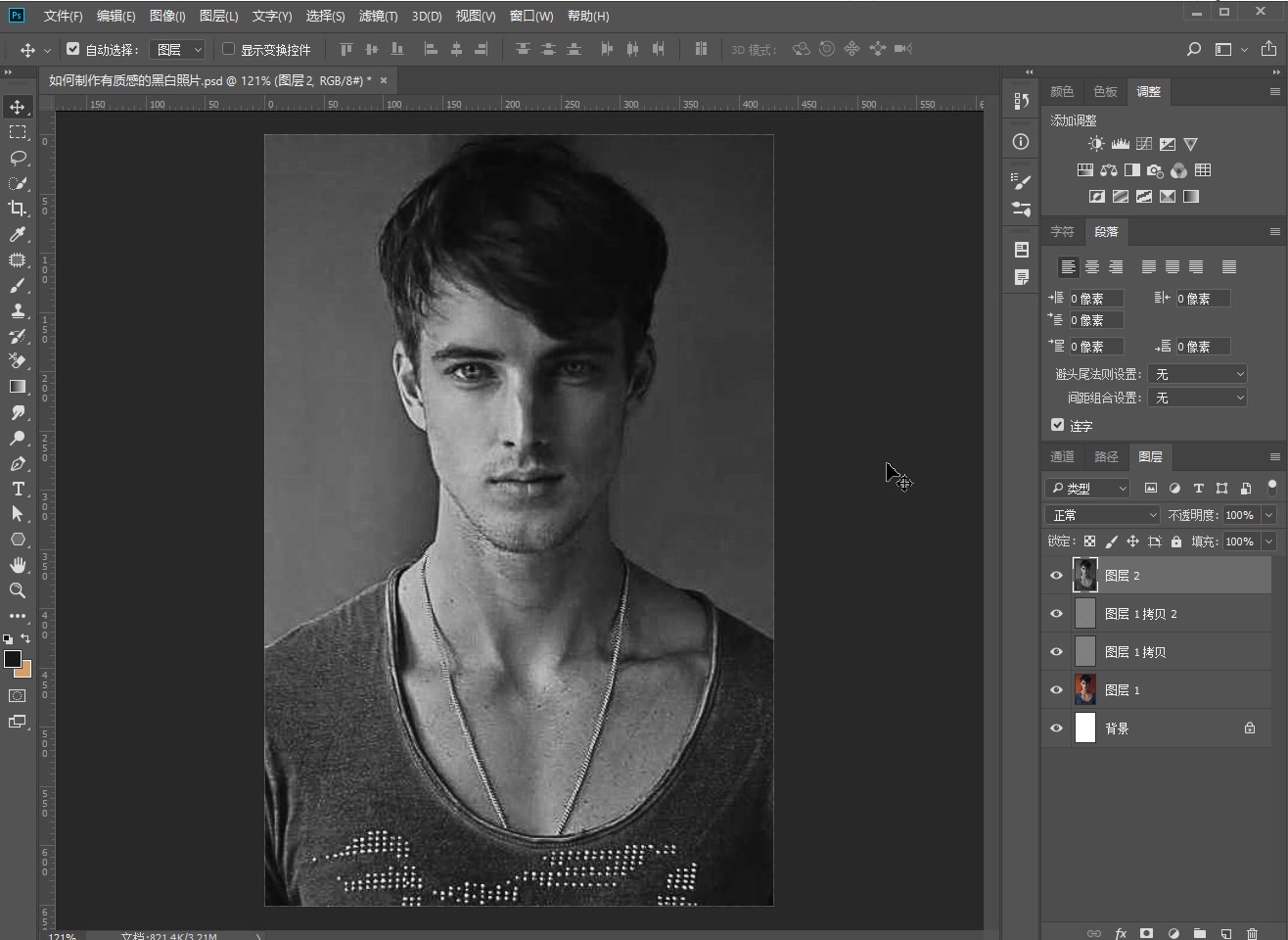
Task: Toggle visibility of 背景 layer
Action: click(x=1056, y=728)
